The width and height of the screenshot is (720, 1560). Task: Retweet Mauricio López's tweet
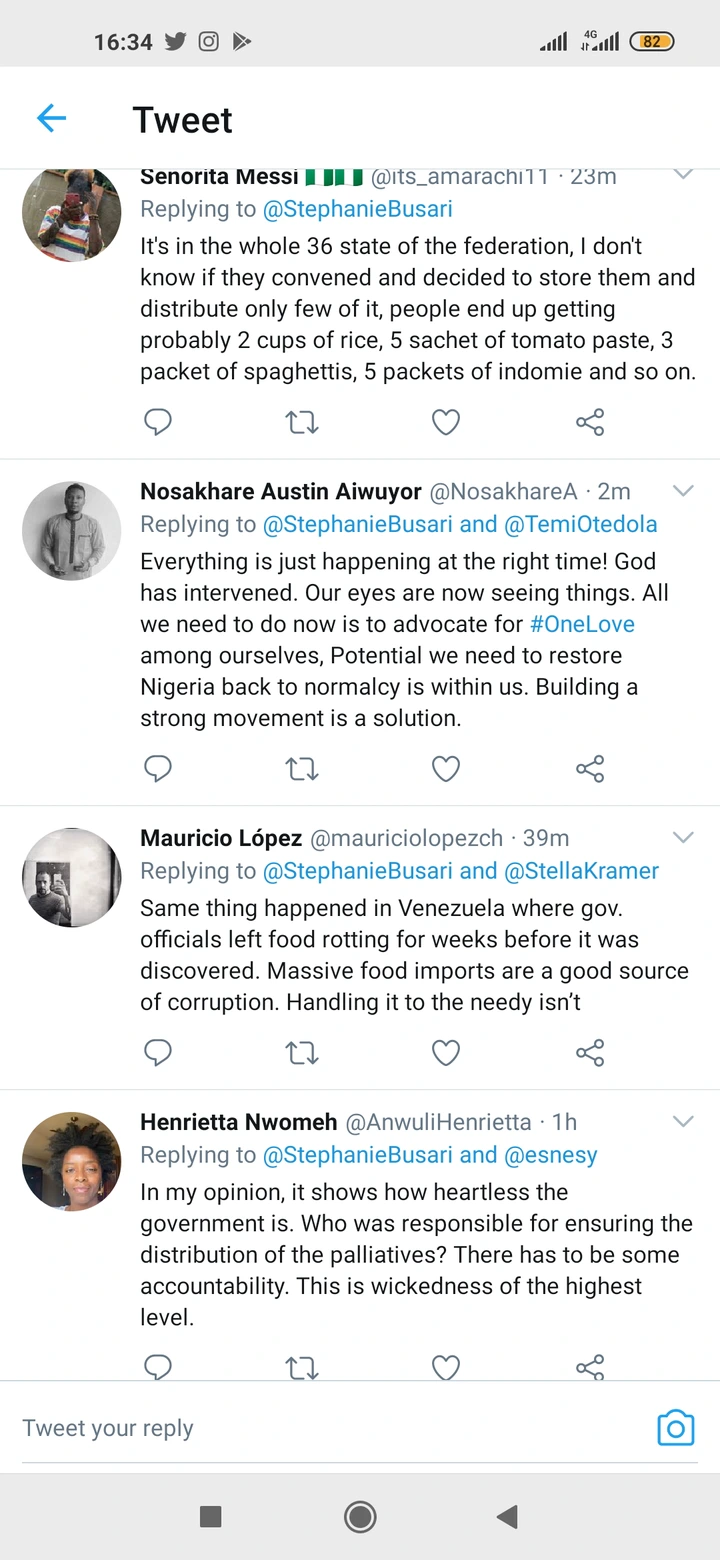click(301, 1053)
